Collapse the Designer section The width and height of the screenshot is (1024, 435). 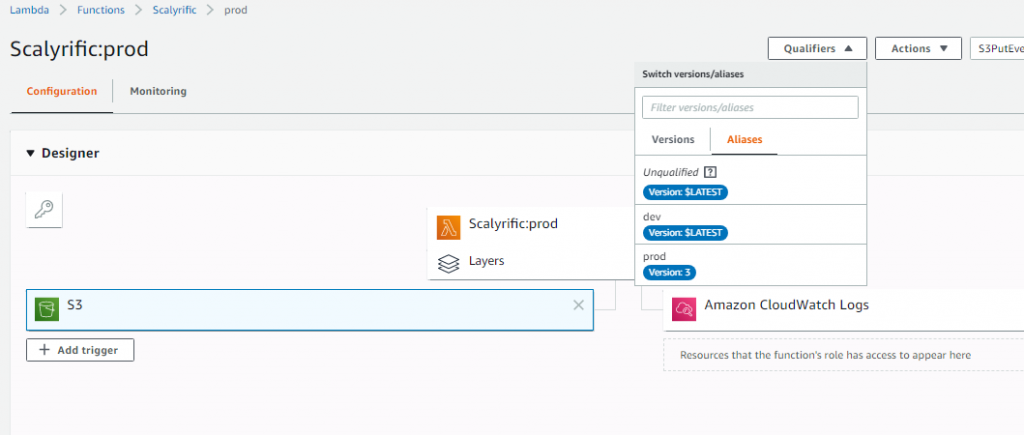tap(31, 154)
